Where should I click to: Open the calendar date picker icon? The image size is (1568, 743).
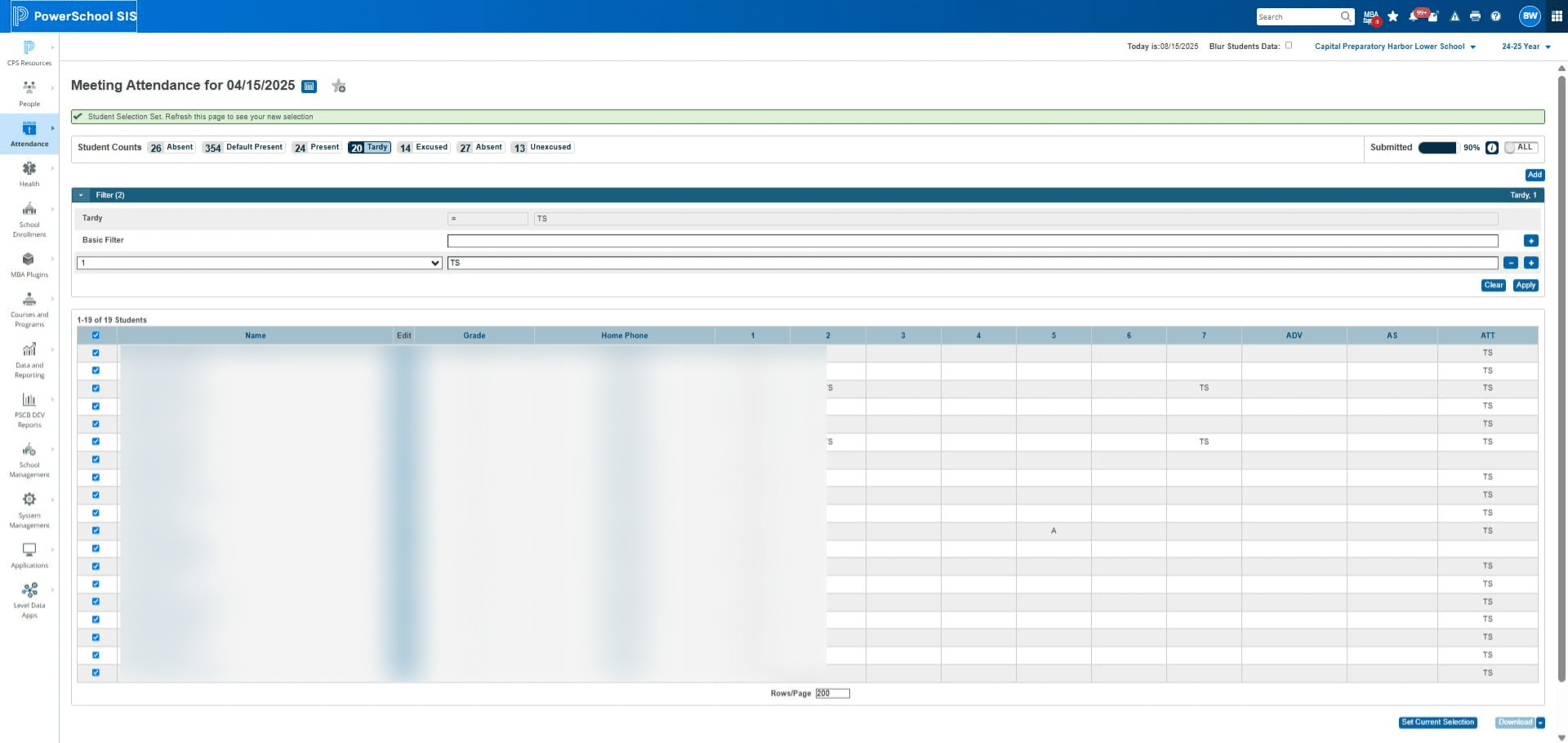pos(310,87)
